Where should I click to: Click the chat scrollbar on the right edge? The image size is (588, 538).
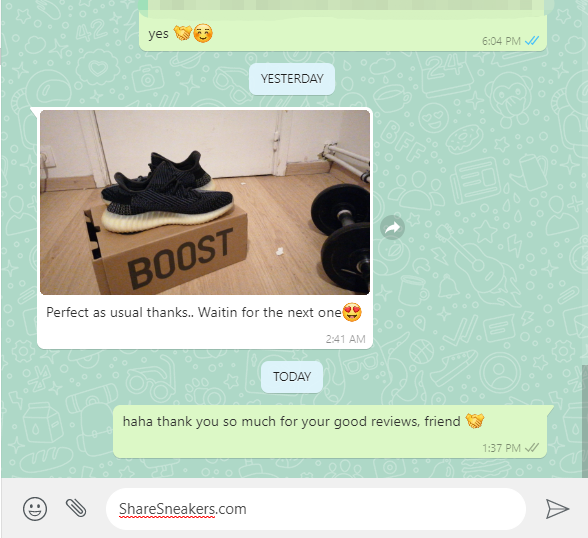pos(585,421)
